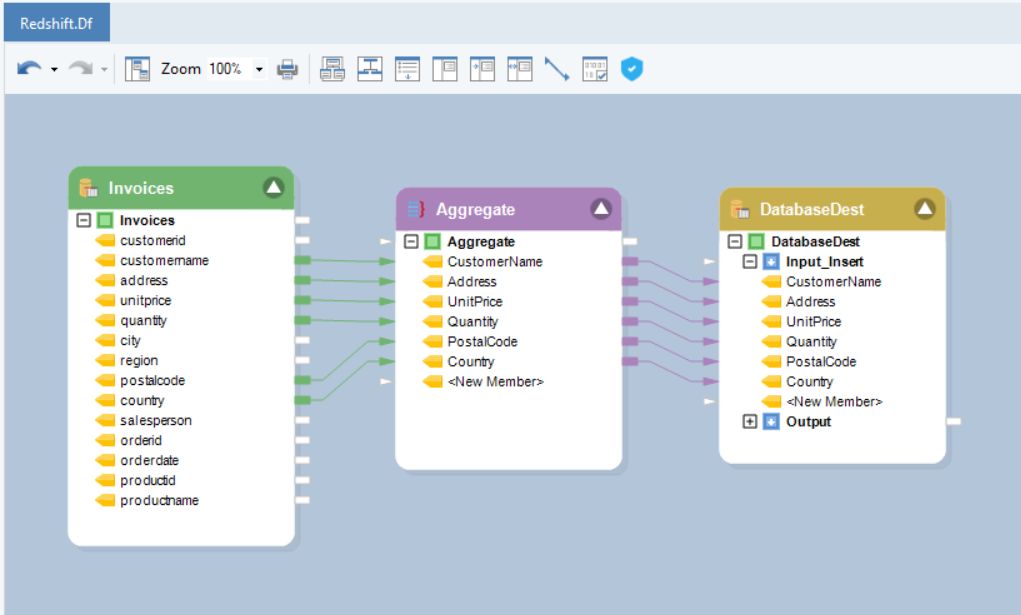Click the Aggregate transformation header icon
Screen dimensions: 1021x615
(416, 209)
